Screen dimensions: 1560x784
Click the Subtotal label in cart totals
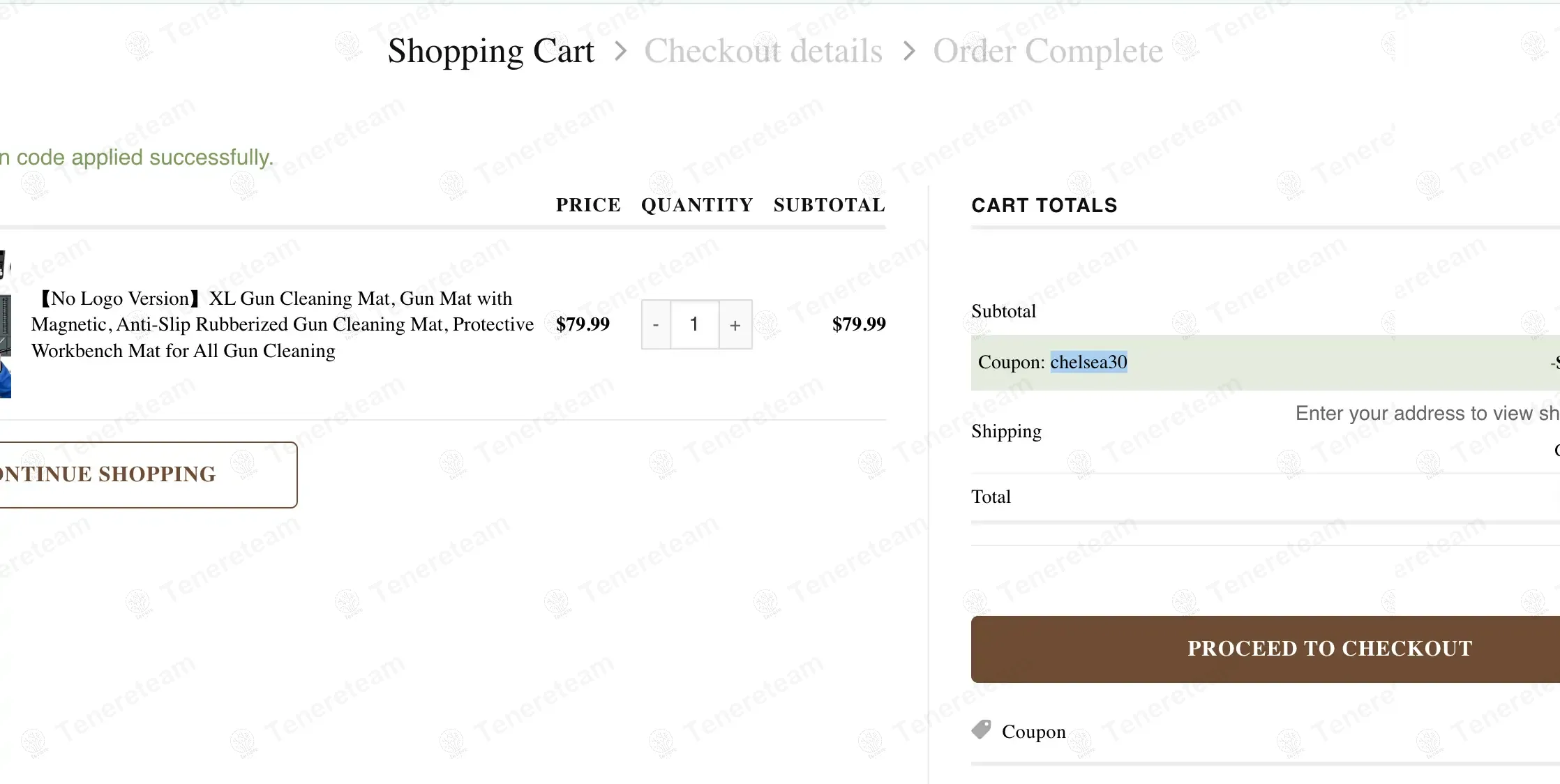coord(1004,311)
